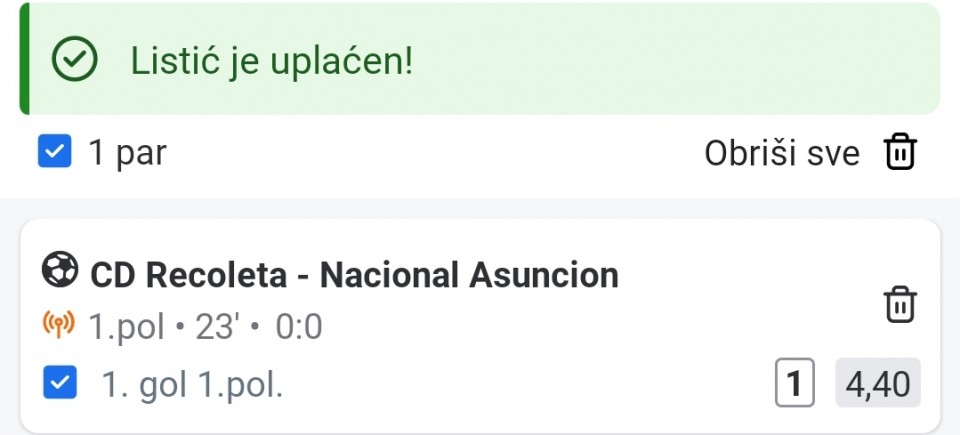Click the '1. gol 1.pol.' bet label
This screenshot has width=960, height=435.
click(192, 385)
